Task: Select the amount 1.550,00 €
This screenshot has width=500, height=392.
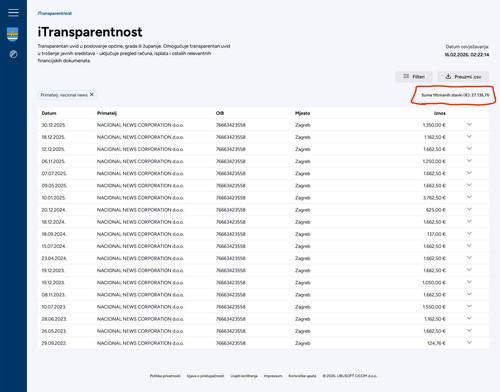Action: 434,307
